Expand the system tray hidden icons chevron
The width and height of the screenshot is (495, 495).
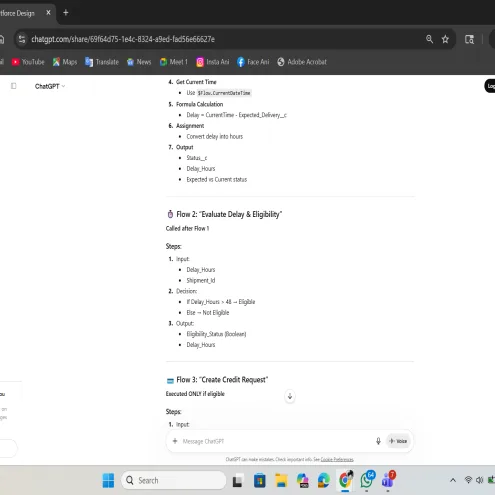pyautogui.click(x=453, y=480)
